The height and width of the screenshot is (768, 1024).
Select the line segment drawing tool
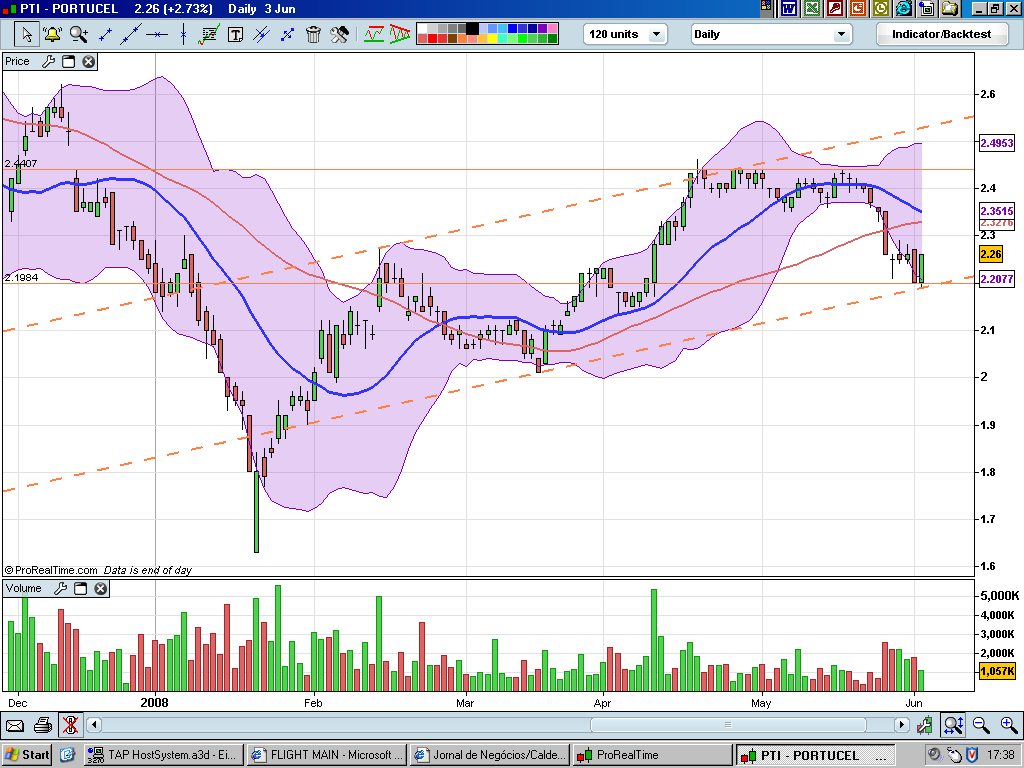point(104,34)
